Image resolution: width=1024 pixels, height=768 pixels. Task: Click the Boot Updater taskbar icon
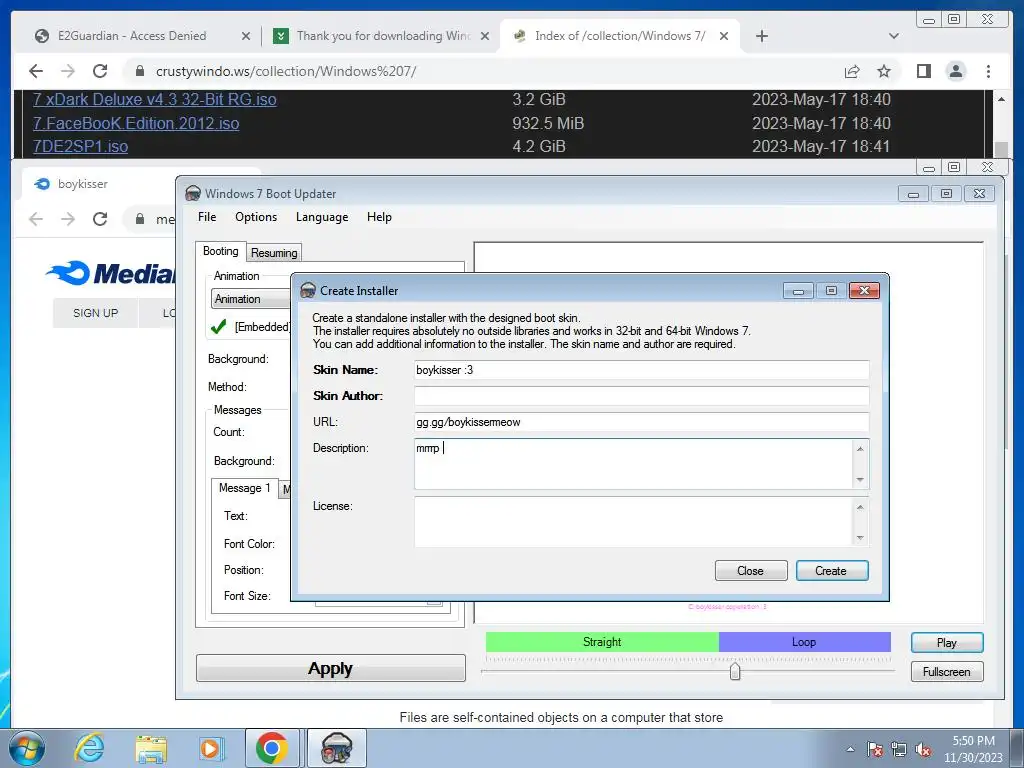pos(336,748)
